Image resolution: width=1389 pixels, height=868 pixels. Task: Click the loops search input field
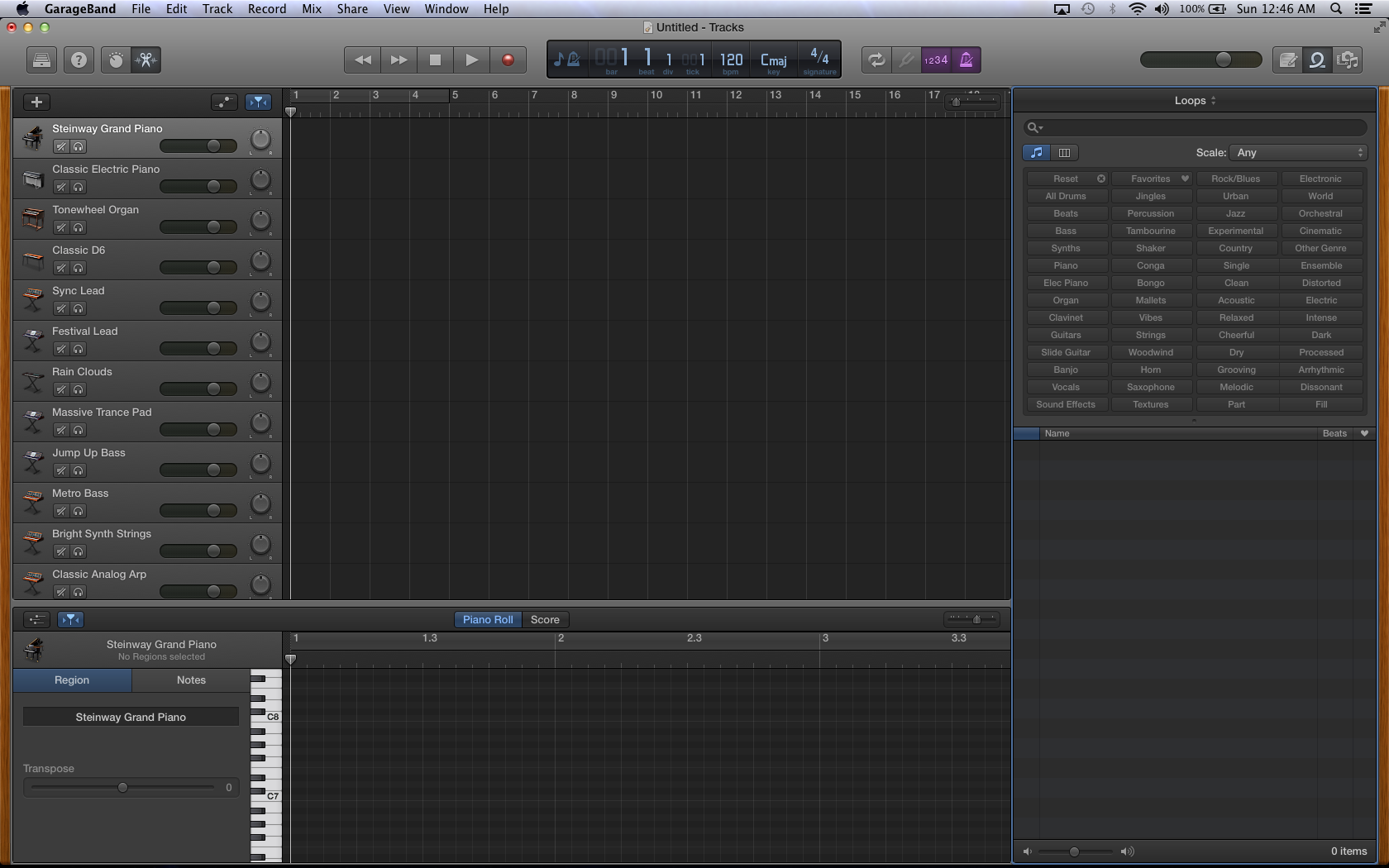click(1196, 127)
